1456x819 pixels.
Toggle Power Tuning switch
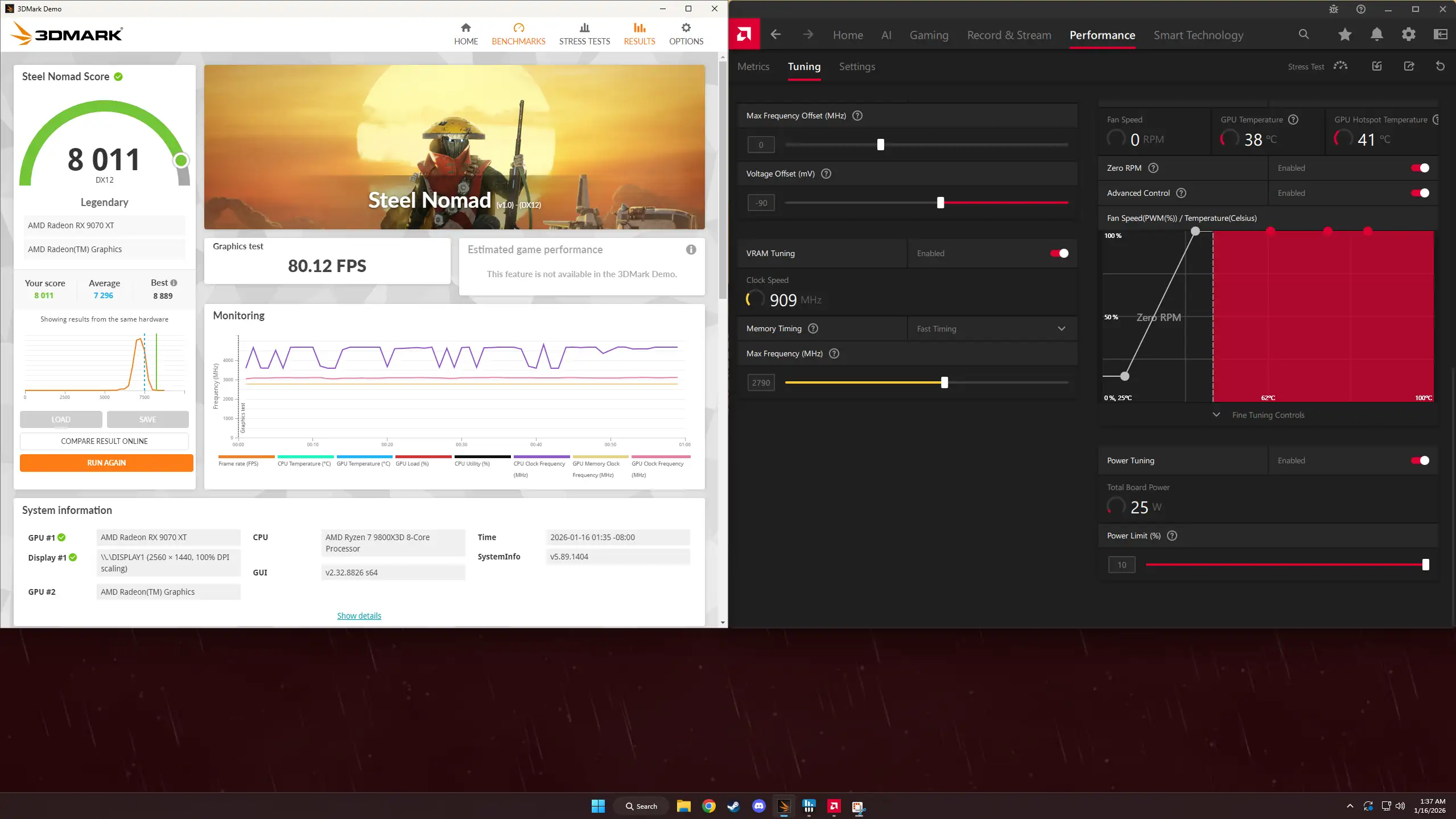click(x=1420, y=460)
